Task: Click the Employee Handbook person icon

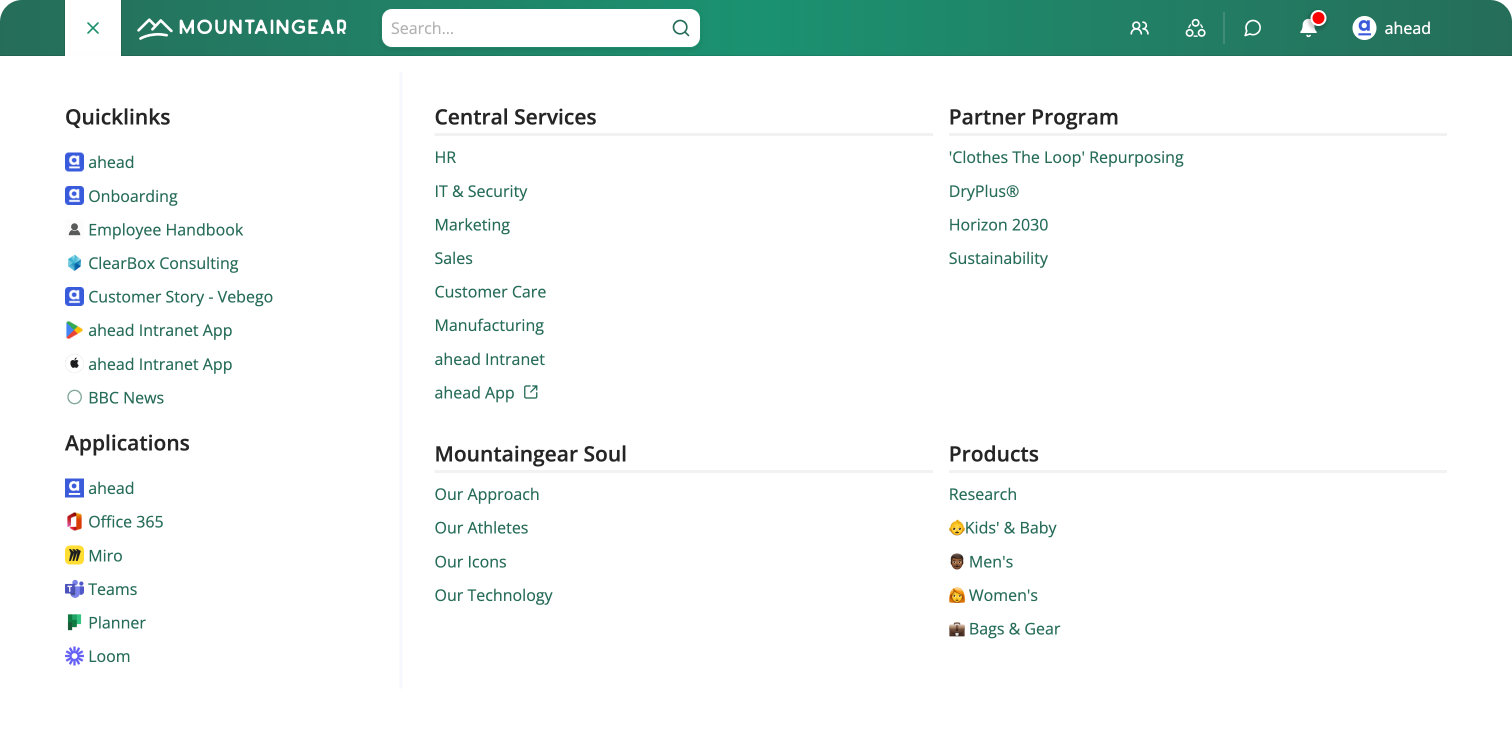Action: pyautogui.click(x=74, y=229)
